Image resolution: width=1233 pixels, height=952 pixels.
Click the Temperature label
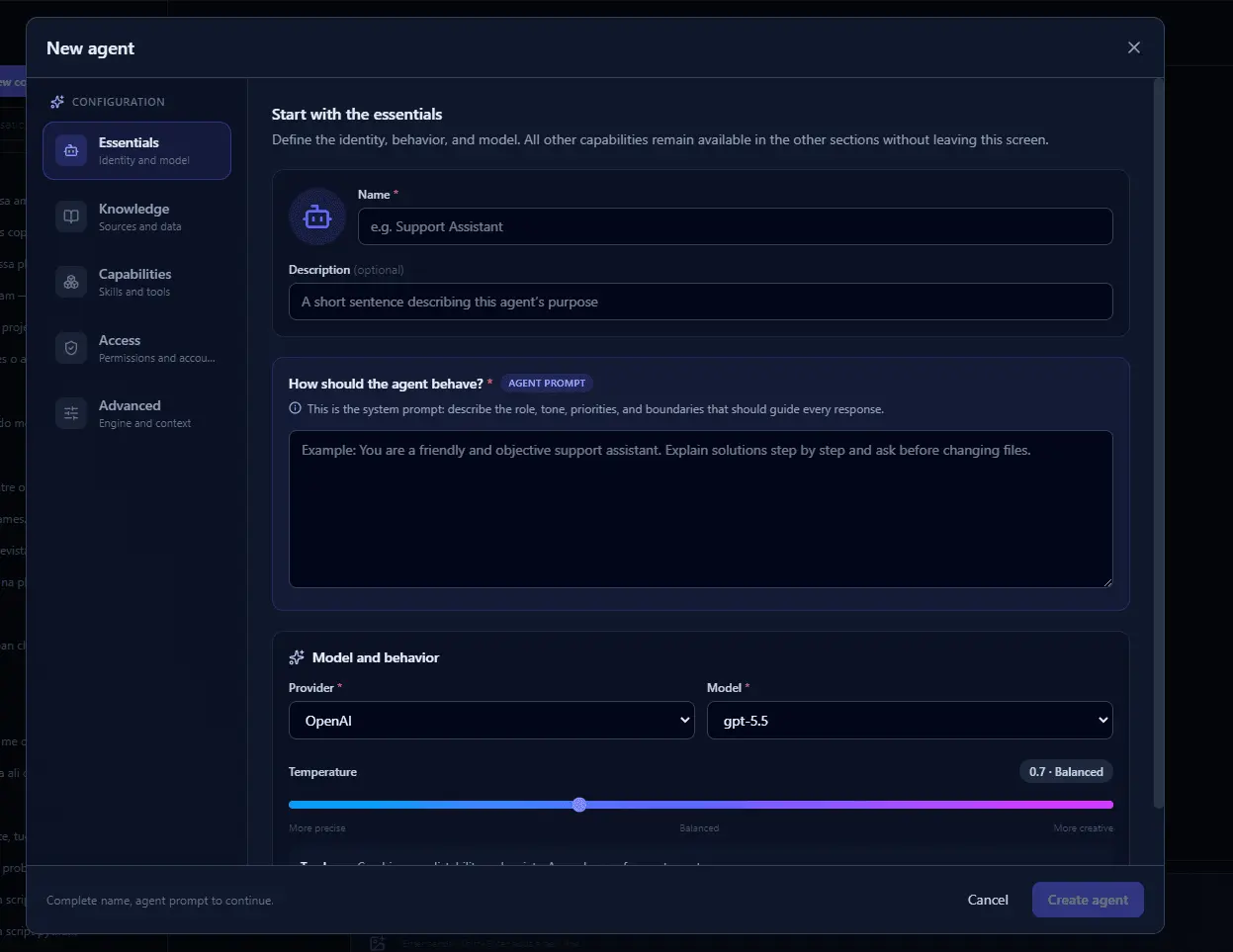pyautogui.click(x=322, y=772)
